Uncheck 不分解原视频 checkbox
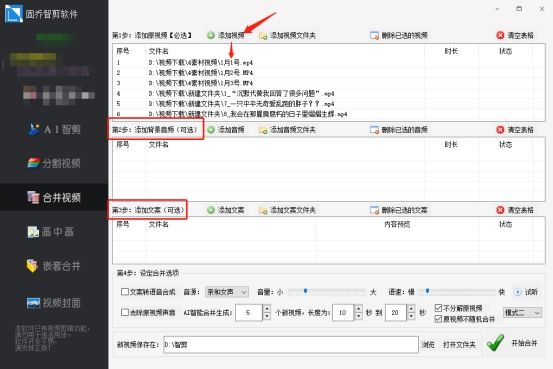The image size is (553, 369). pos(438,308)
